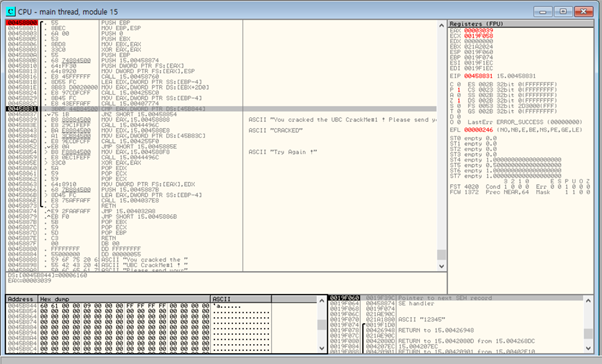Click the stack pane scroll-up arrow

pos(588,301)
